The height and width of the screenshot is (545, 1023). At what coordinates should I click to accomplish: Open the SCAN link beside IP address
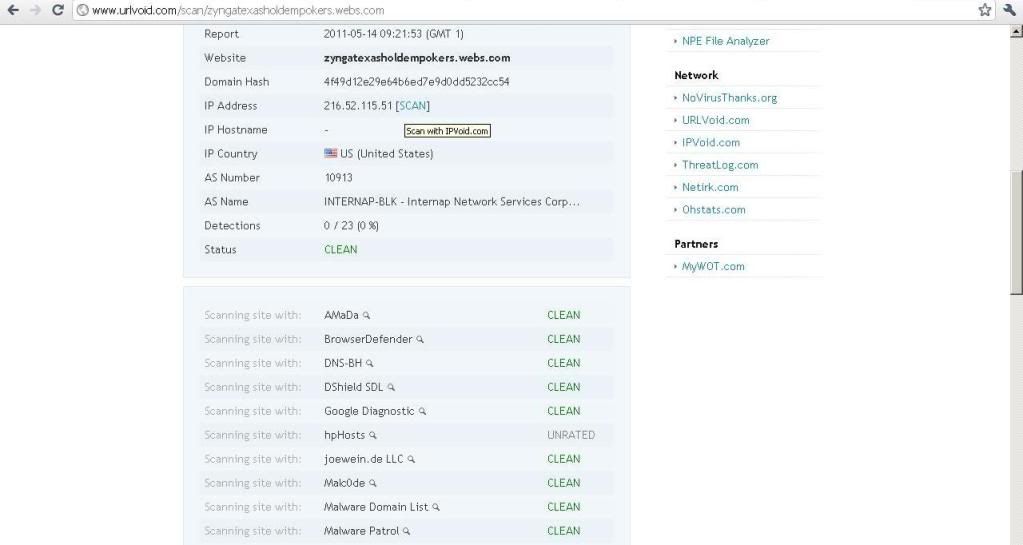(412, 106)
